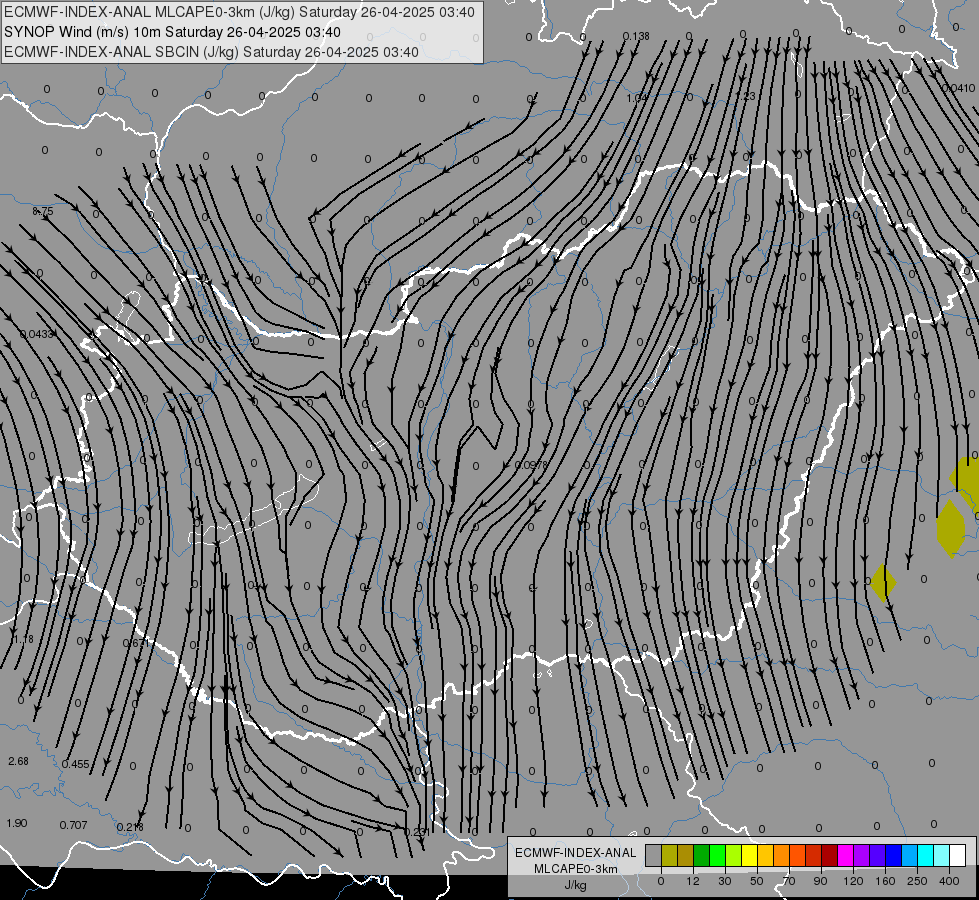Pick the orange swatch above label 70
The width and height of the screenshot is (979, 900).
(x=782, y=855)
